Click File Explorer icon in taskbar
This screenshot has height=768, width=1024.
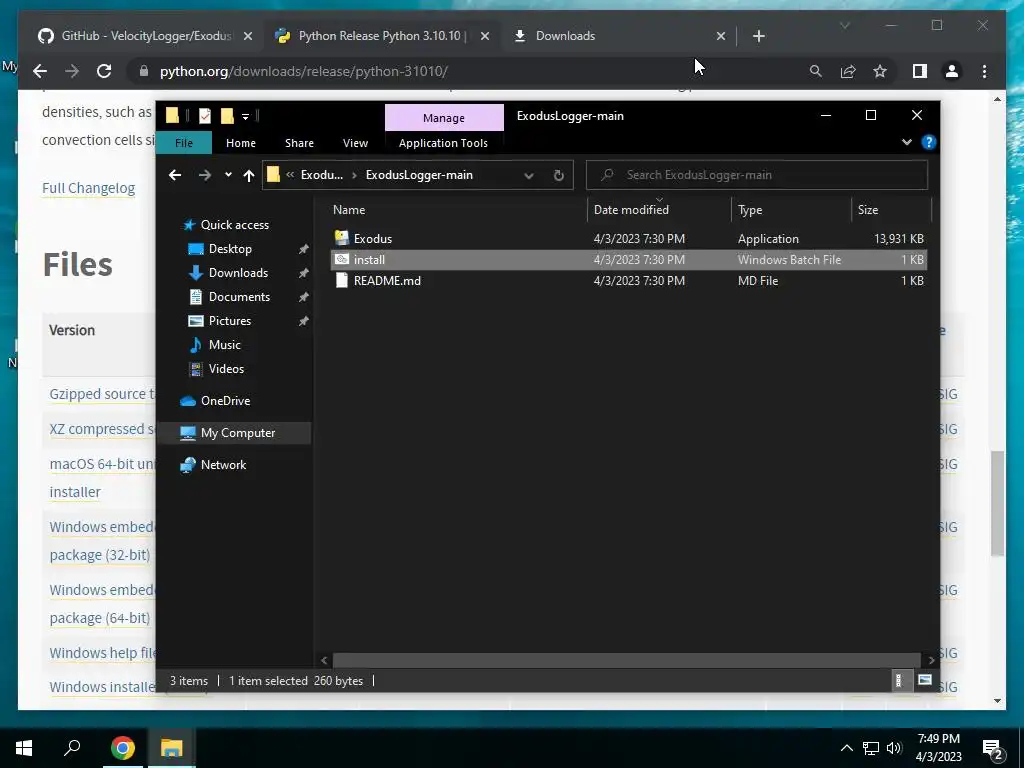tap(172, 748)
